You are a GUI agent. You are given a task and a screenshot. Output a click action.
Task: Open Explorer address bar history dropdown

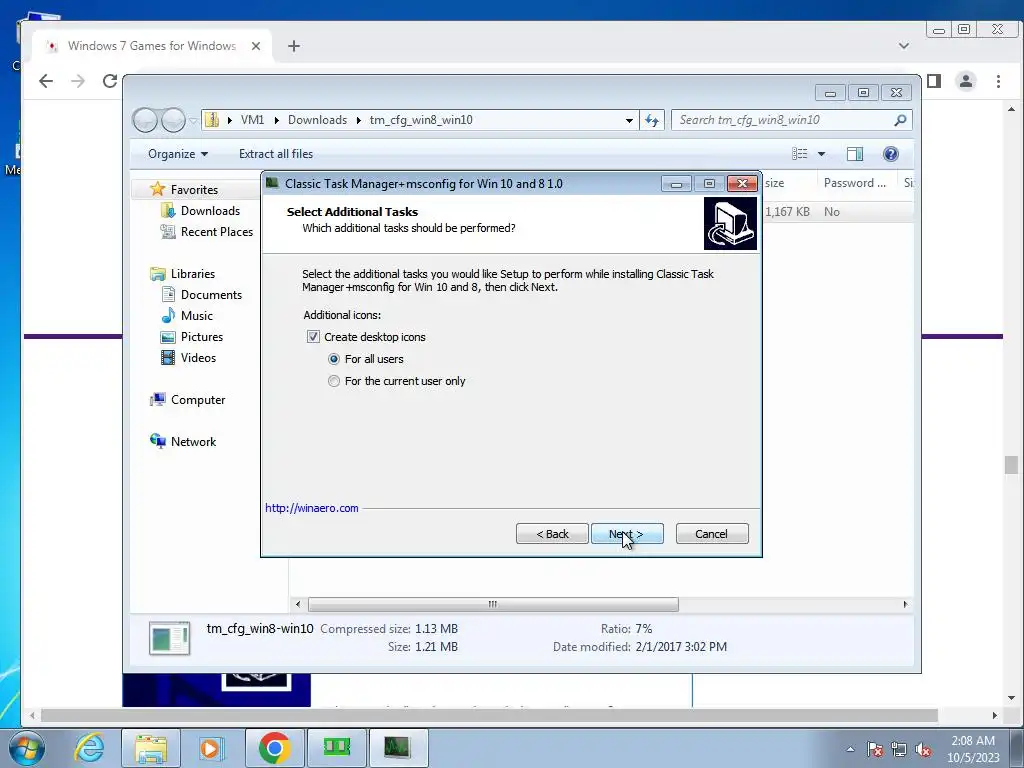click(629, 120)
